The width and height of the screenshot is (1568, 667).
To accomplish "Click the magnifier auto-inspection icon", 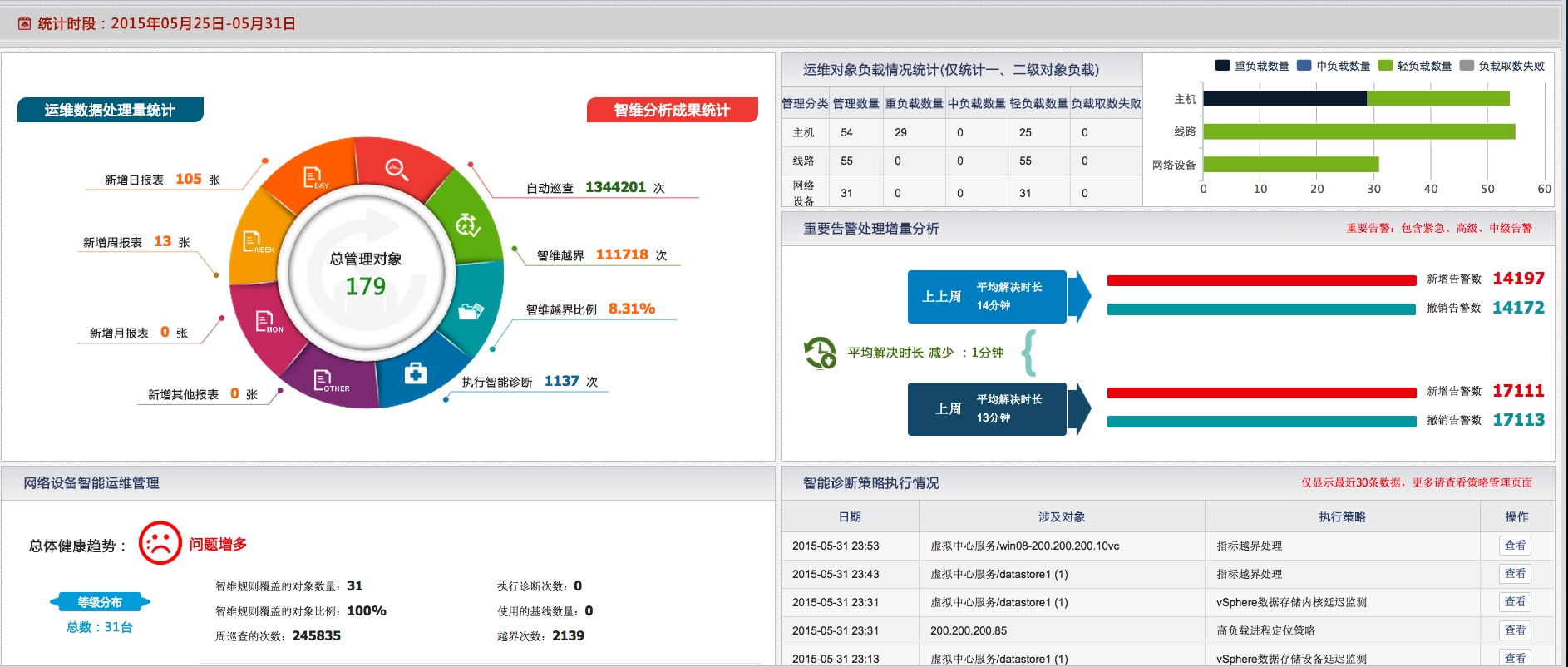I will pyautogui.click(x=397, y=170).
